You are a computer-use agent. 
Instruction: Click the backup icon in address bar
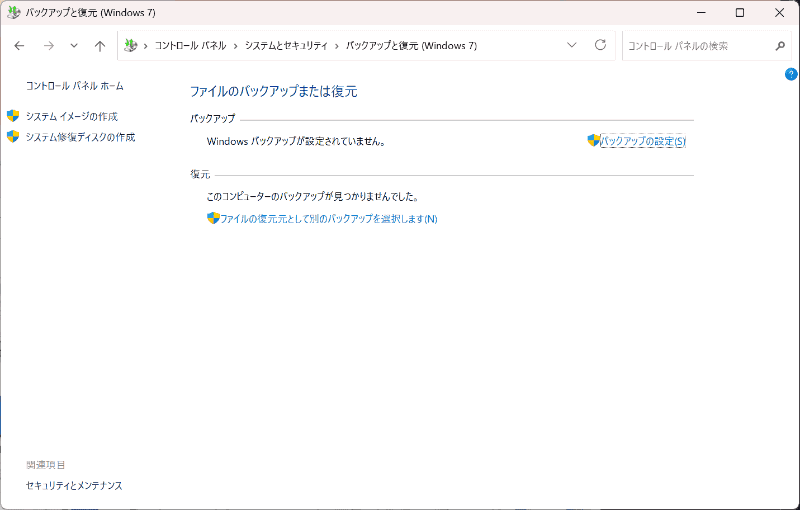coord(131,46)
